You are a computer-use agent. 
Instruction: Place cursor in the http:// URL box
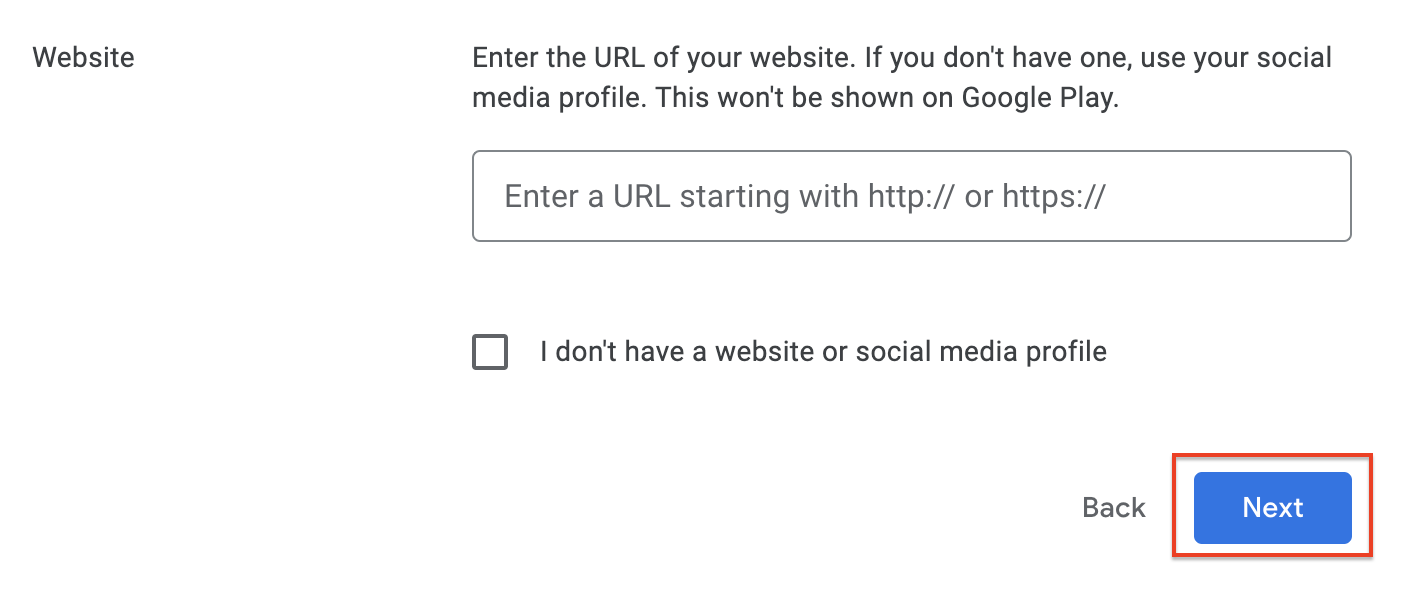click(x=911, y=196)
